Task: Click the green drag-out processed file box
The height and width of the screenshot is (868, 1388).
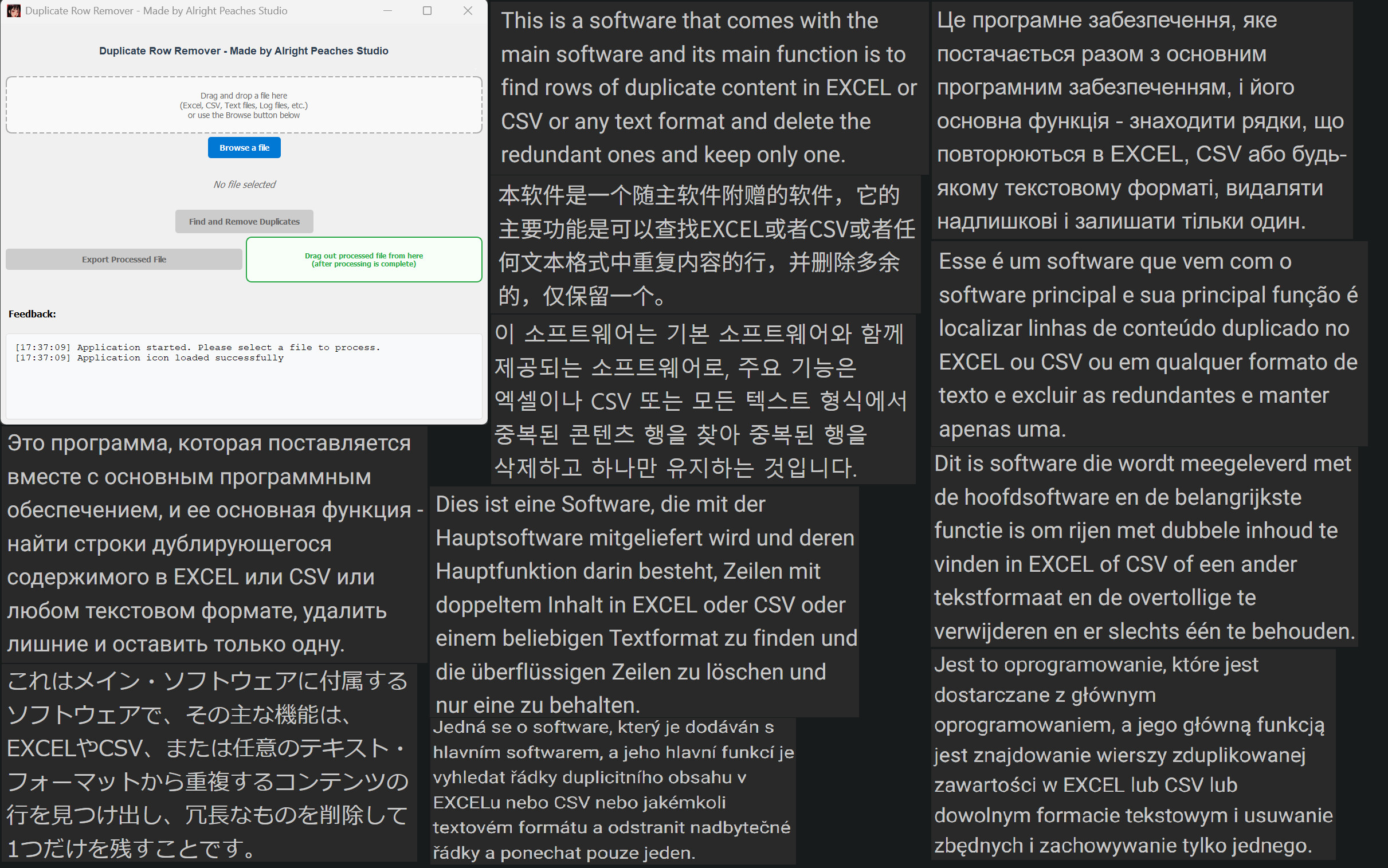Action: [364, 260]
